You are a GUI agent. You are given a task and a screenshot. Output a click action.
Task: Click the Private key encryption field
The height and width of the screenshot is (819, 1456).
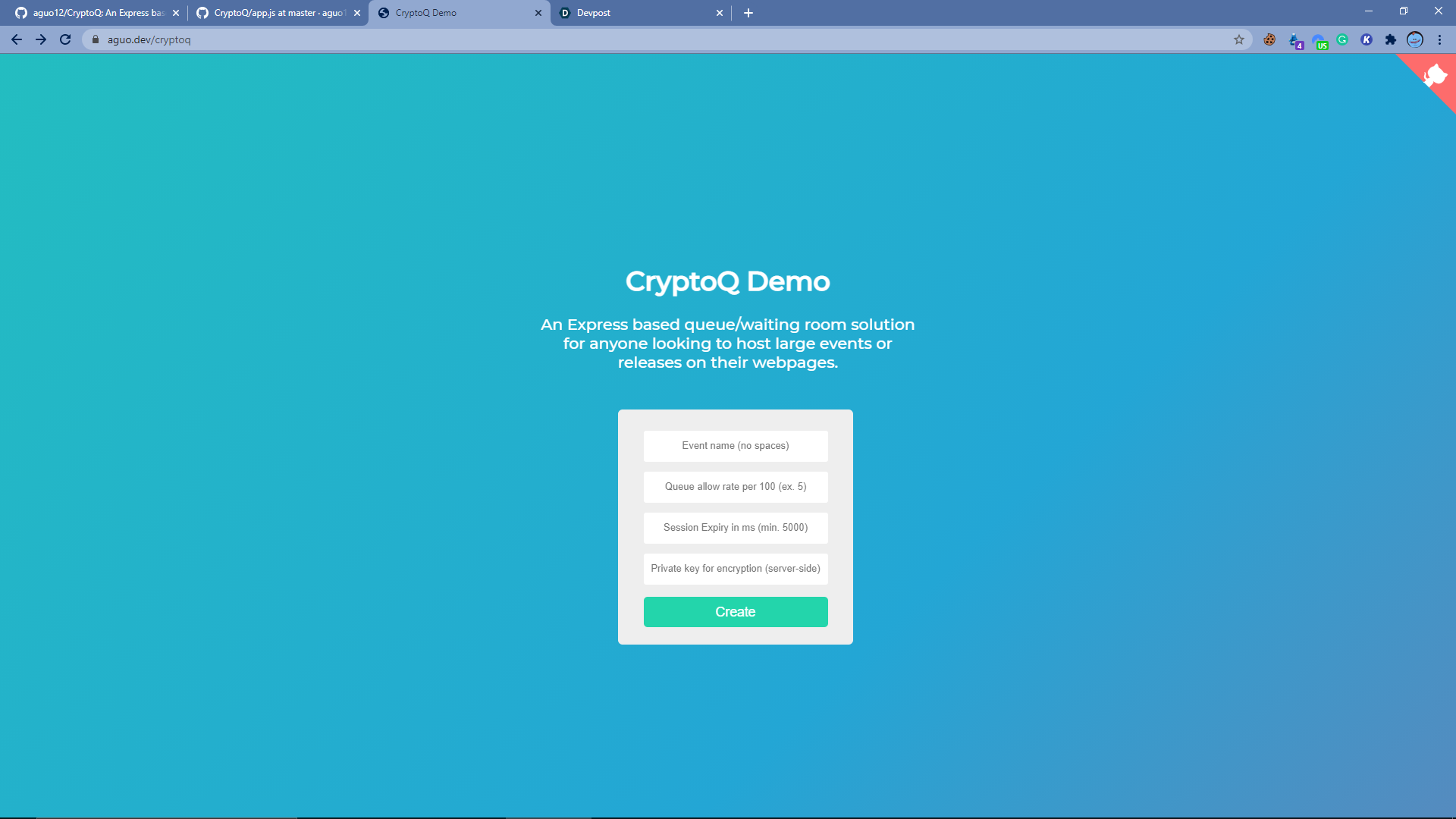point(736,569)
